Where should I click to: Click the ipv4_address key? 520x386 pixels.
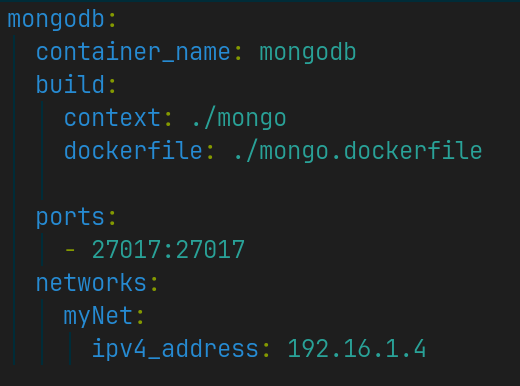coord(175,348)
